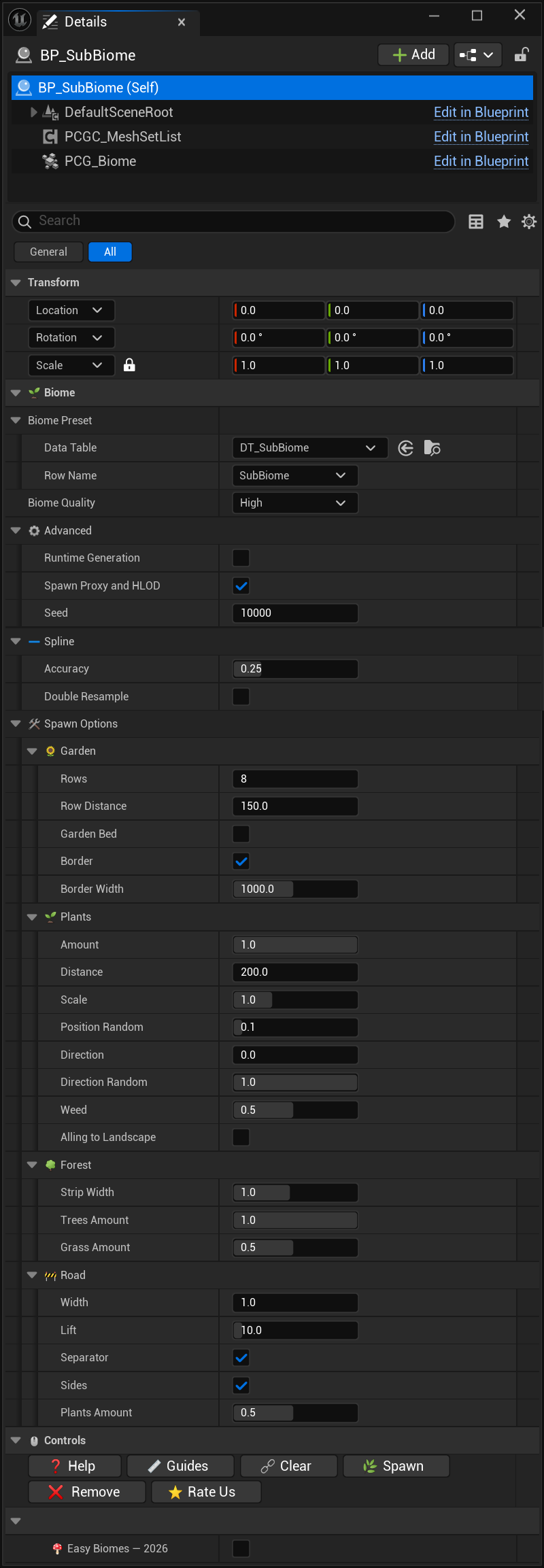Open the property matrix table icon

click(x=476, y=221)
